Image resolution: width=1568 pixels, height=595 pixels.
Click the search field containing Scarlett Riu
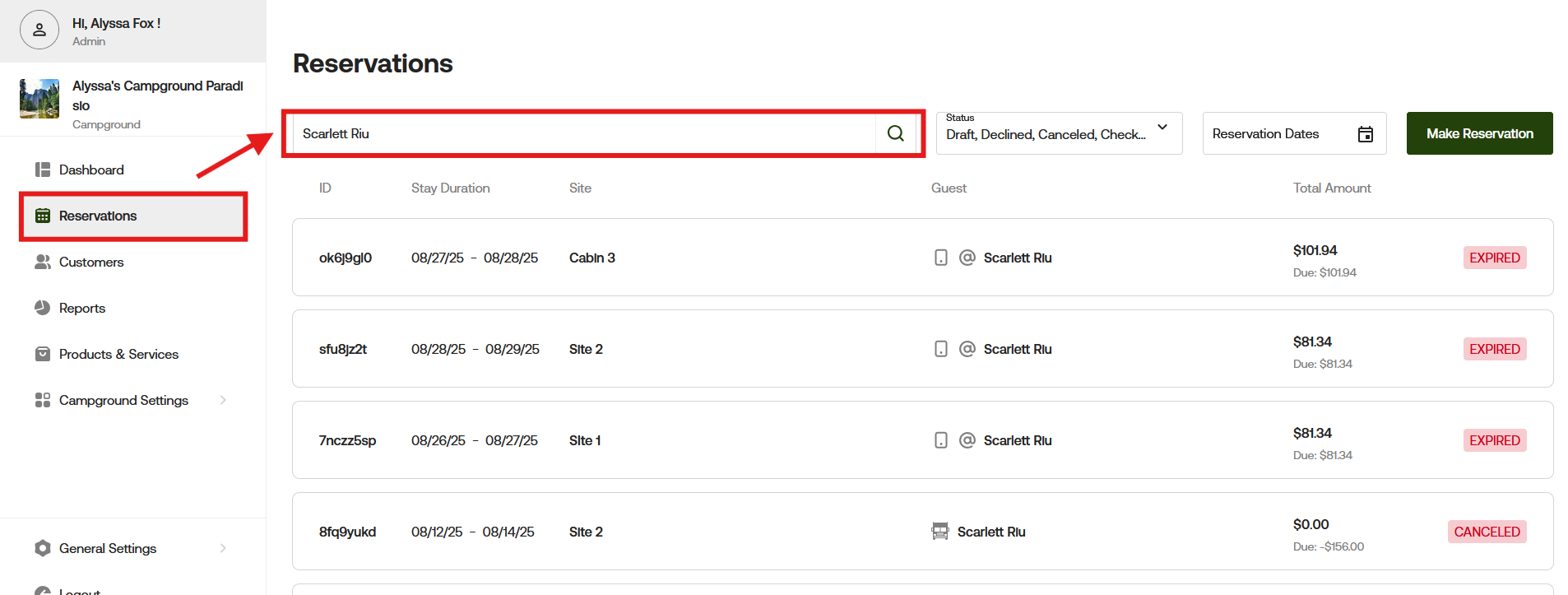[x=584, y=133]
